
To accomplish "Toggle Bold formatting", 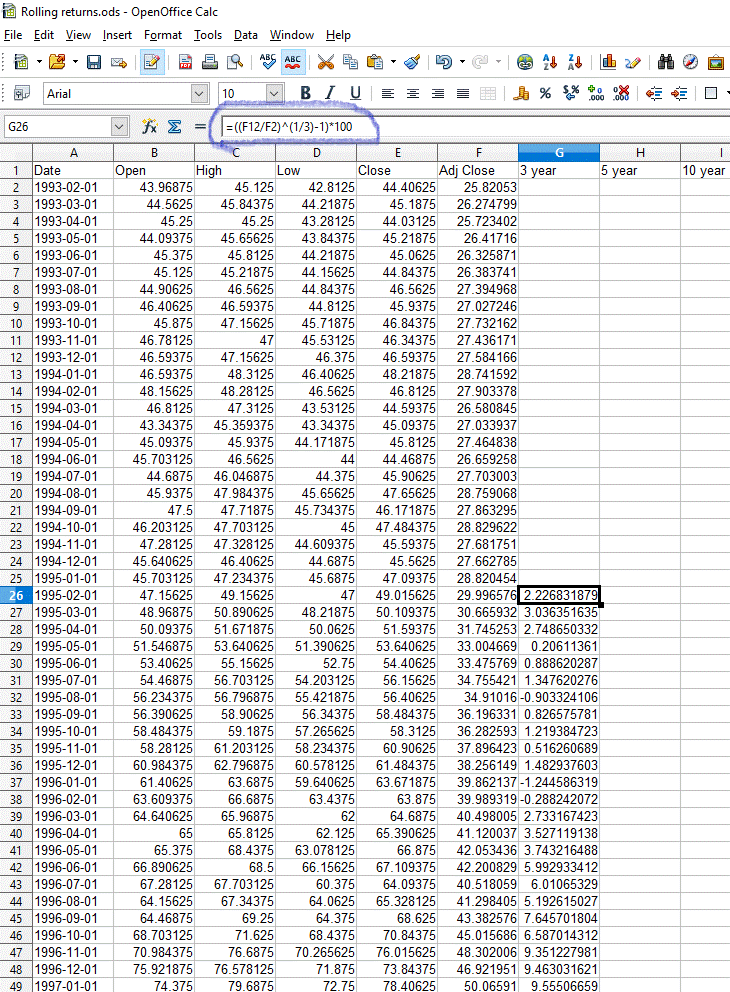I will pyautogui.click(x=306, y=93).
